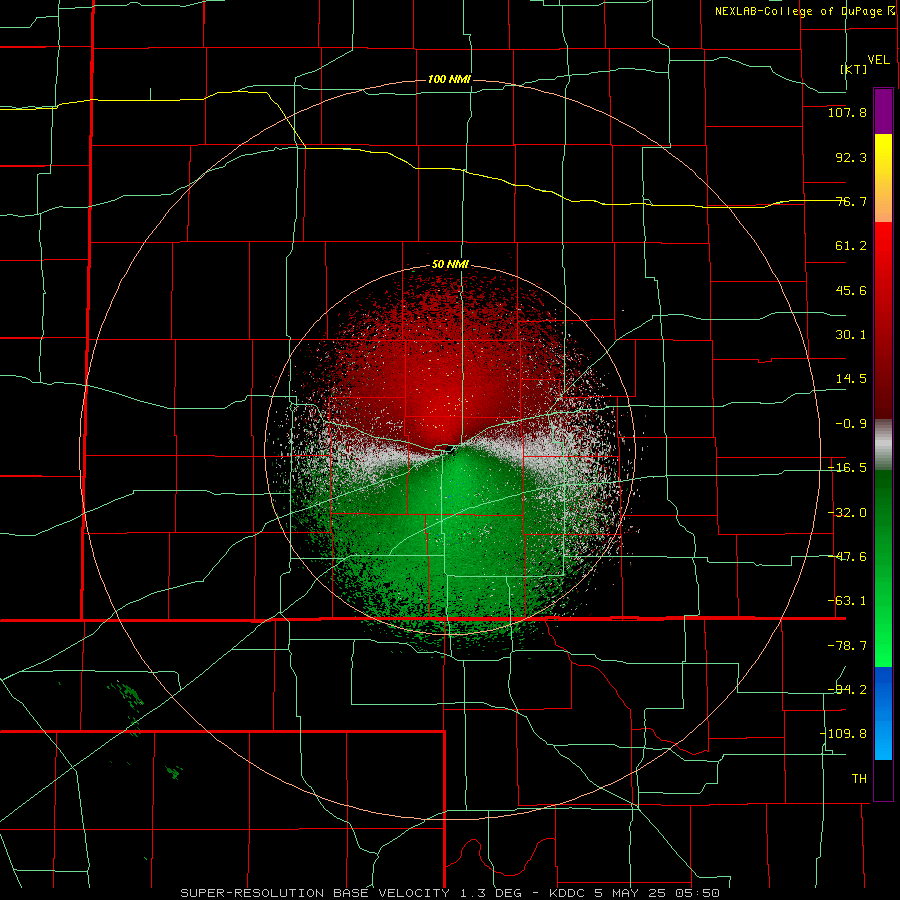Click the 45.6 velocity scale value

coord(851,290)
